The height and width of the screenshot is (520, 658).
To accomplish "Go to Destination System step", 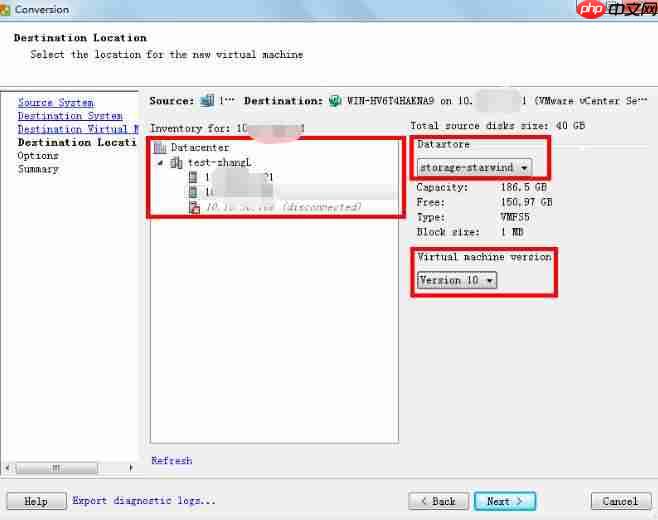I will [x=70, y=116].
